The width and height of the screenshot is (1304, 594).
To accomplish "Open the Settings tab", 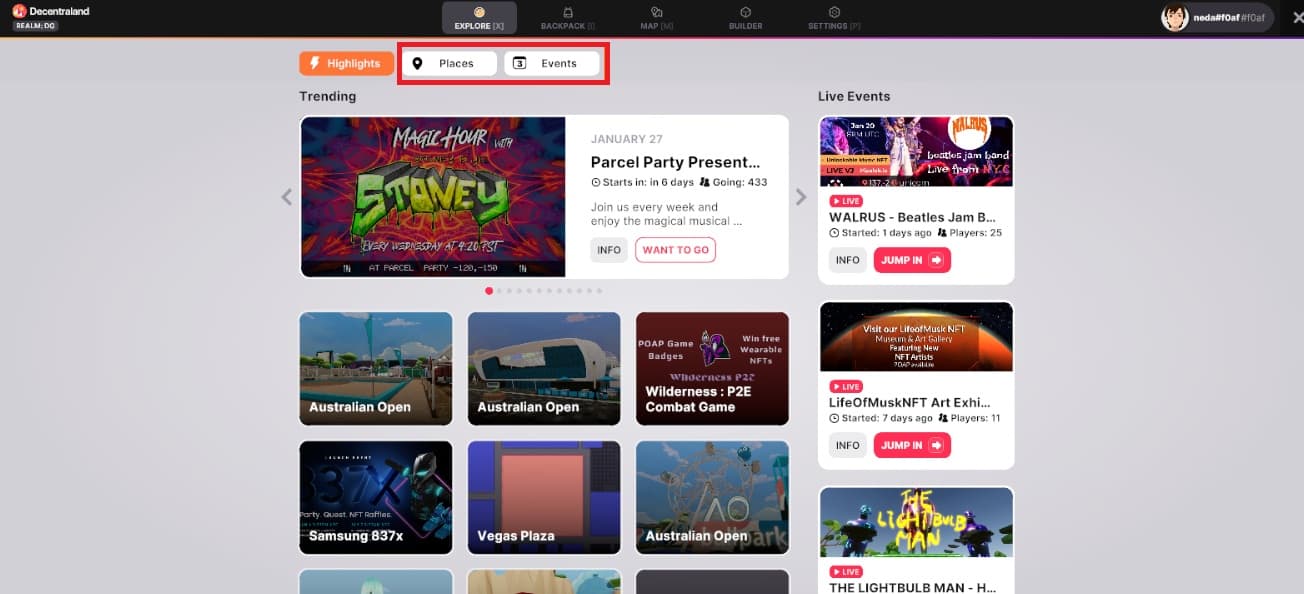I will tap(834, 17).
